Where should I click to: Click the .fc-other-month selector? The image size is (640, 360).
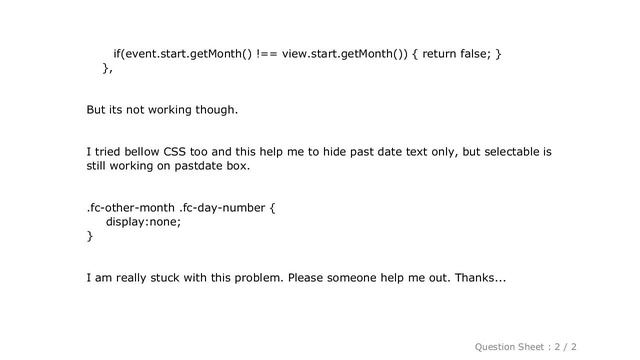pyautogui.click(x=131, y=208)
